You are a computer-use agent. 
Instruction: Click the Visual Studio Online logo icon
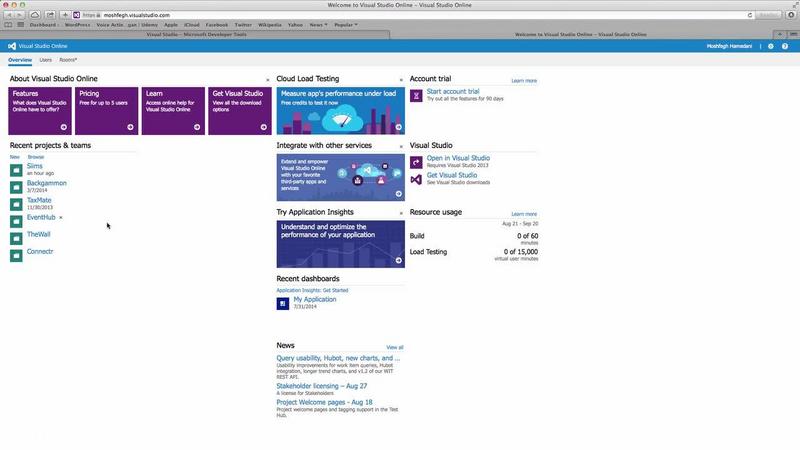[x=12, y=46]
